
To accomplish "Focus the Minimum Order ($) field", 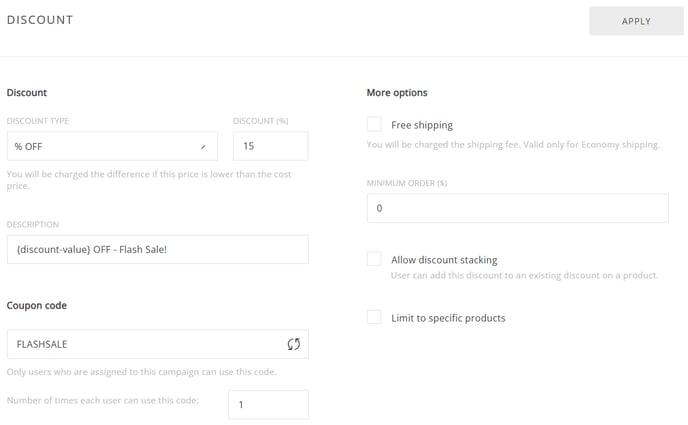I will coord(518,208).
